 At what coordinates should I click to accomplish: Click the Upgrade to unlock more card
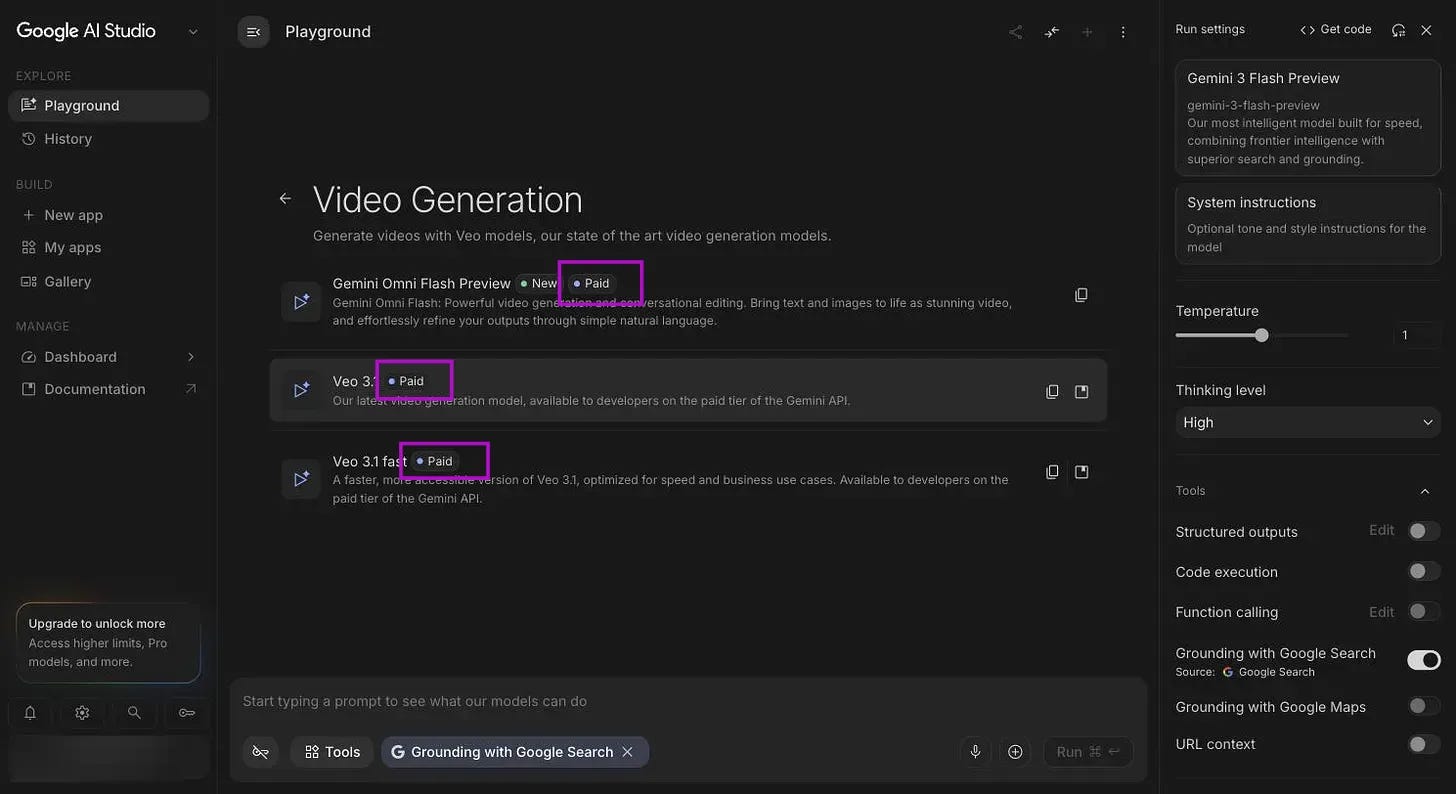click(108, 642)
